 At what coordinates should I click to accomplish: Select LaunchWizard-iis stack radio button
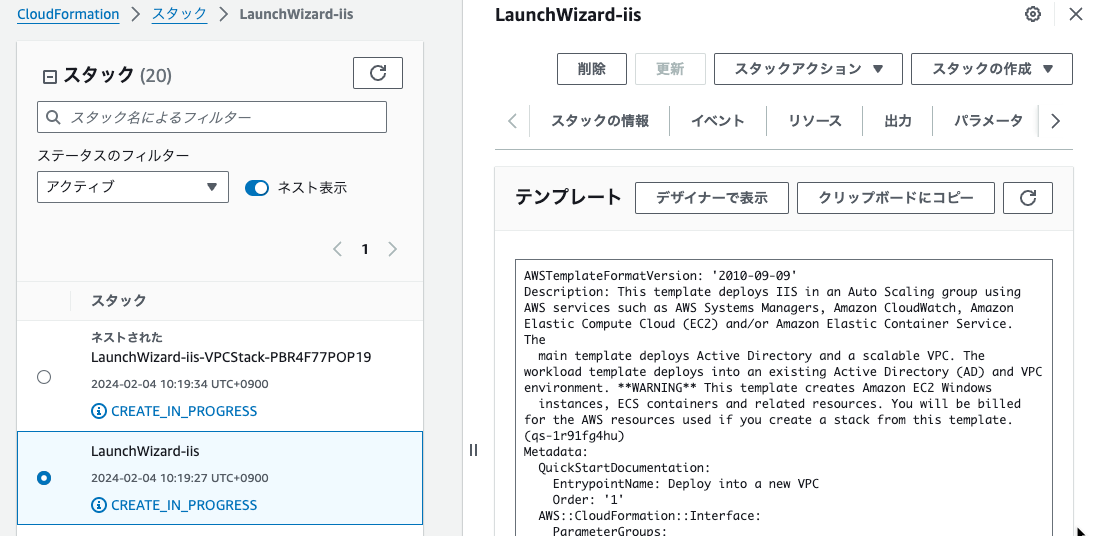(x=44, y=478)
